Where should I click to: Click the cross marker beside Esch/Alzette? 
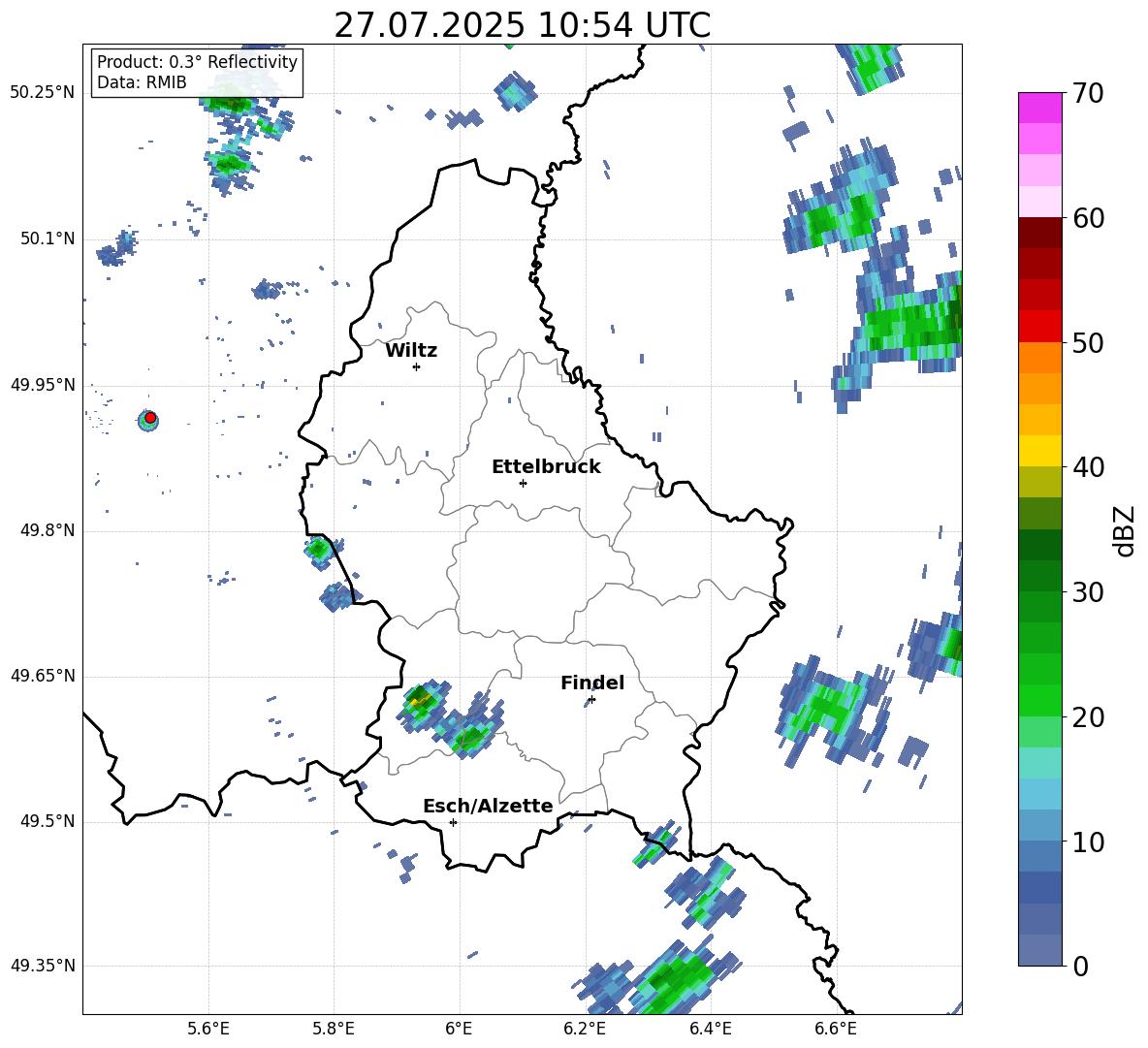pyautogui.click(x=453, y=822)
